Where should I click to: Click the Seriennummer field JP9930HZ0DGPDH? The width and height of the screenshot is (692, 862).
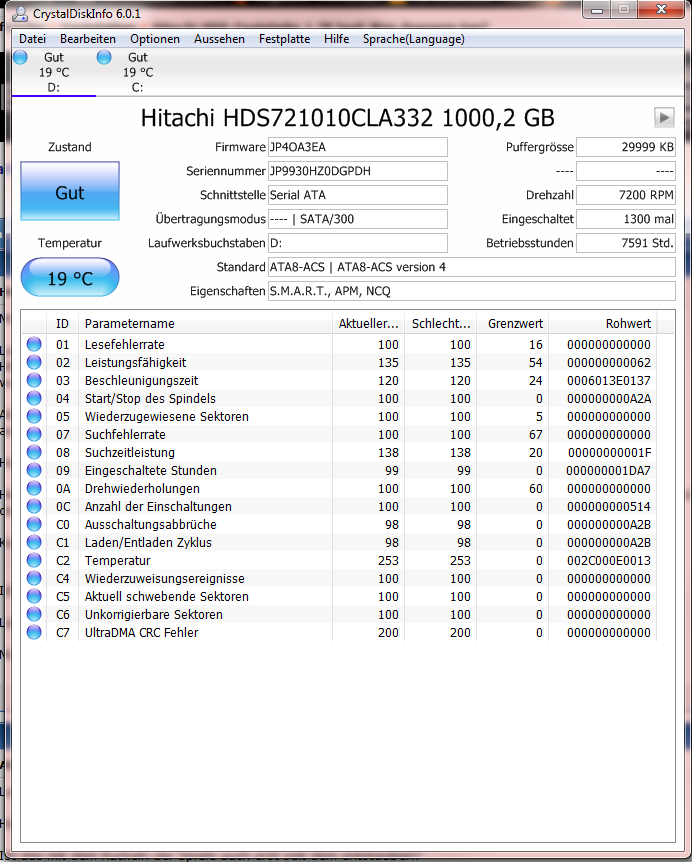358,171
